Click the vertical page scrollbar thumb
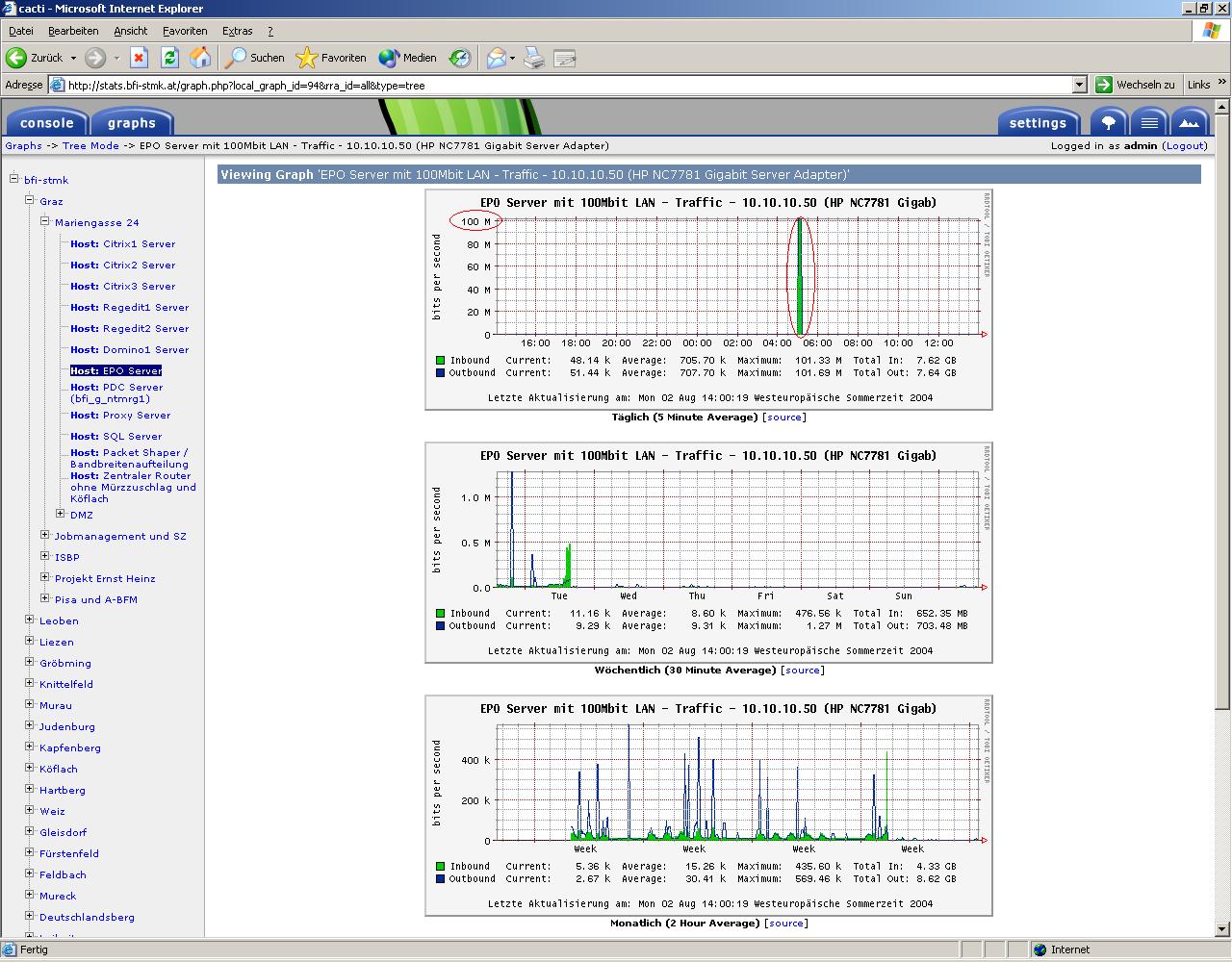 [1223, 411]
